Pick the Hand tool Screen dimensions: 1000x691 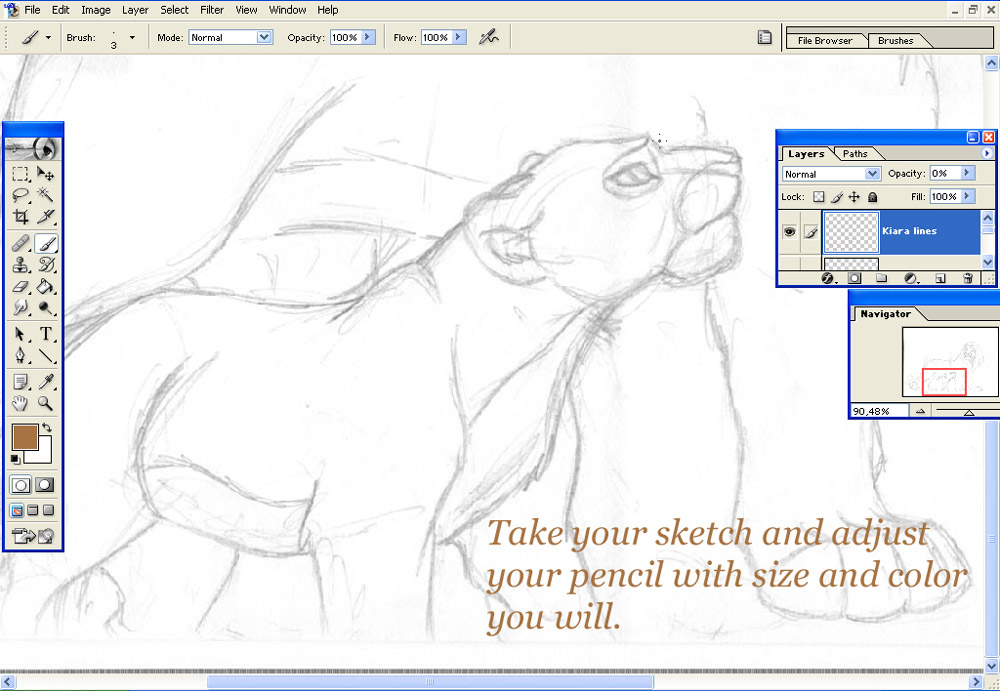(x=20, y=403)
